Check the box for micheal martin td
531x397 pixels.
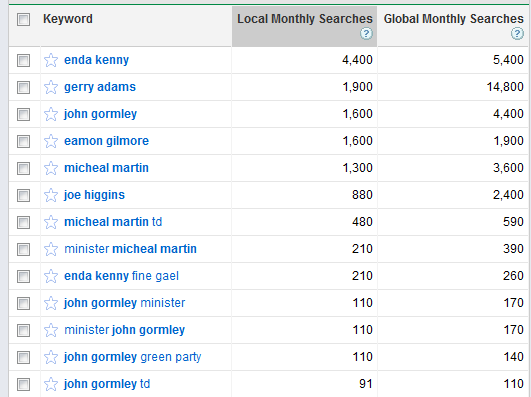click(24, 222)
